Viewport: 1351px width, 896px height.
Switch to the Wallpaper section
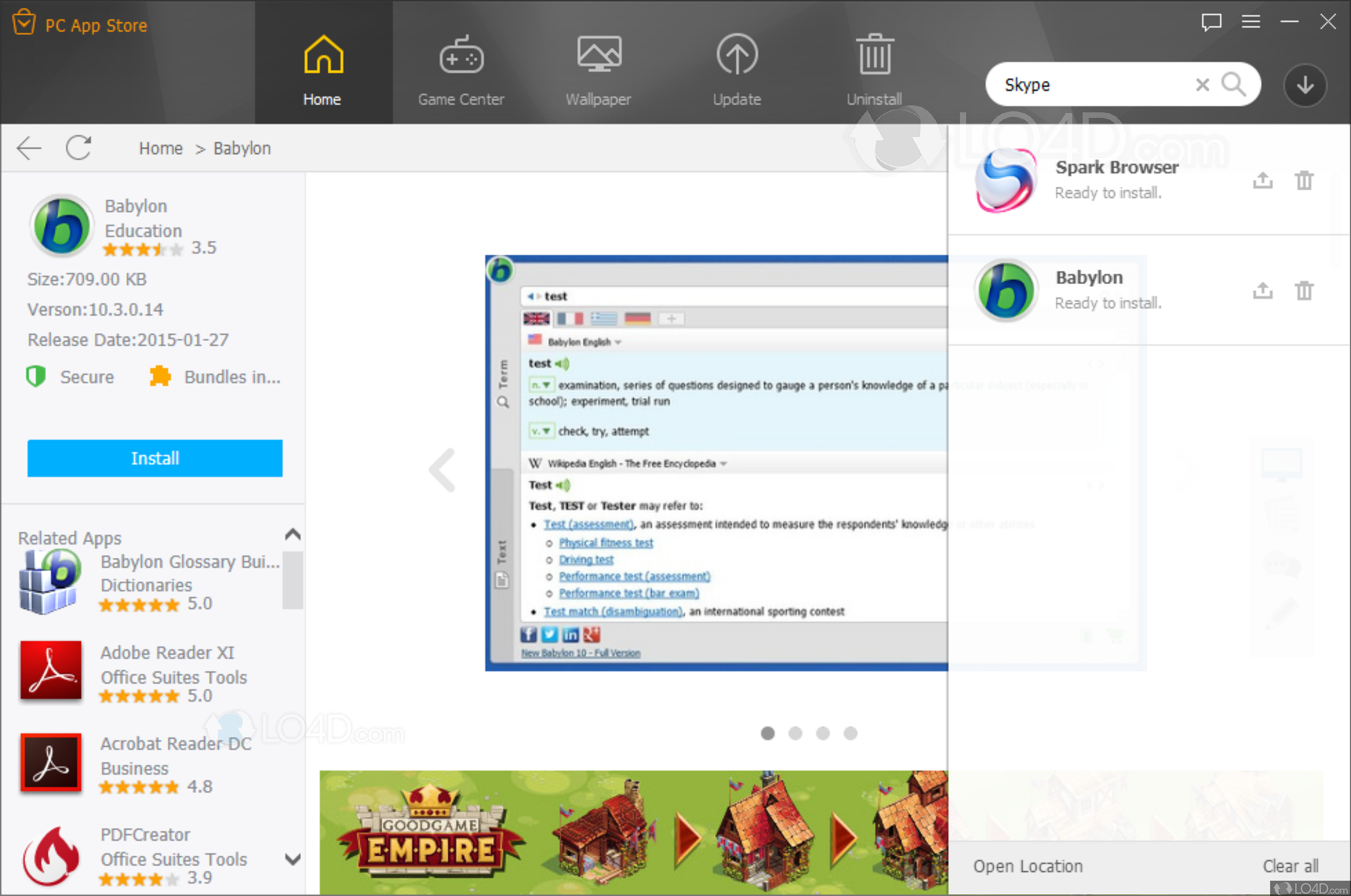(x=598, y=69)
